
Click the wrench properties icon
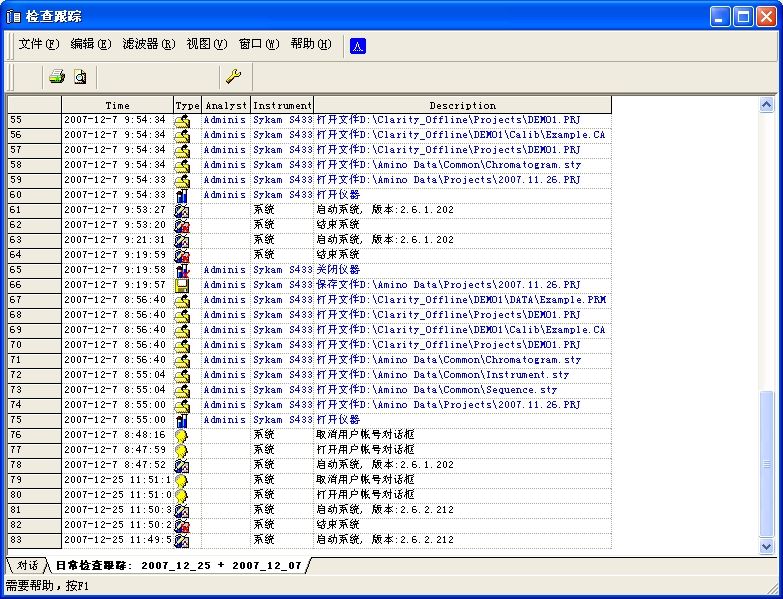[233, 76]
